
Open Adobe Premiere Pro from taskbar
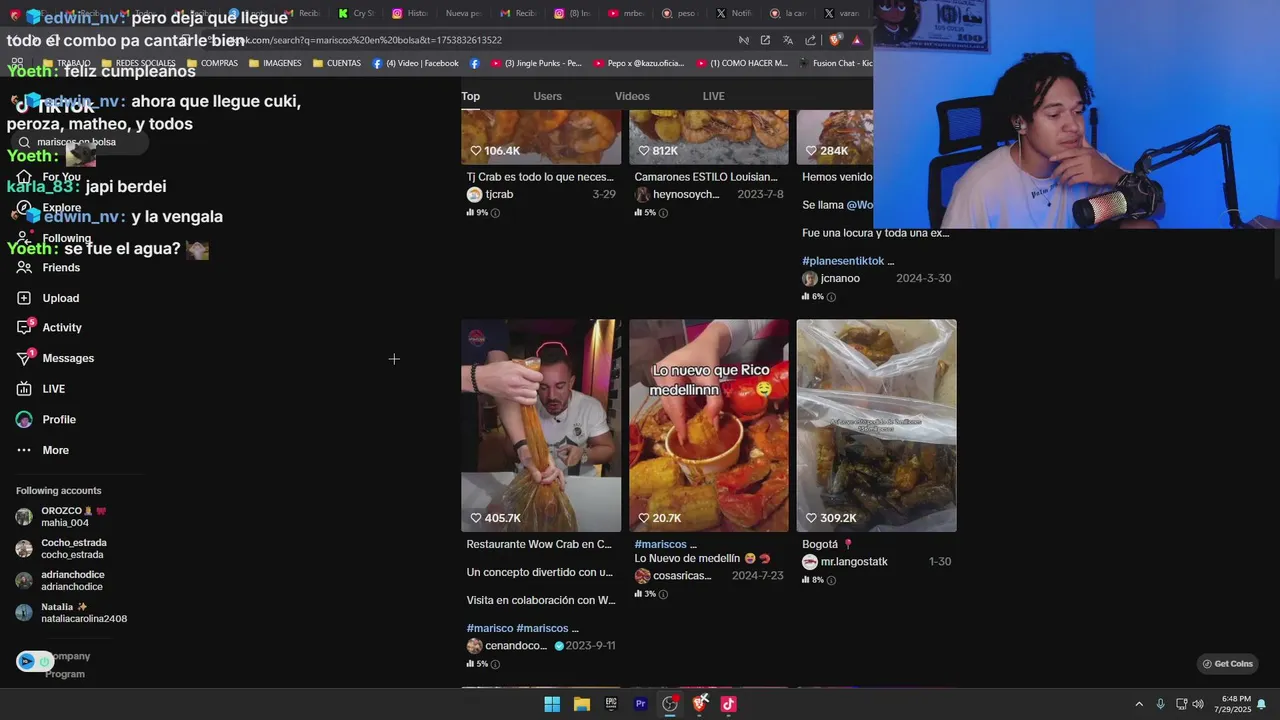pyautogui.click(x=640, y=704)
